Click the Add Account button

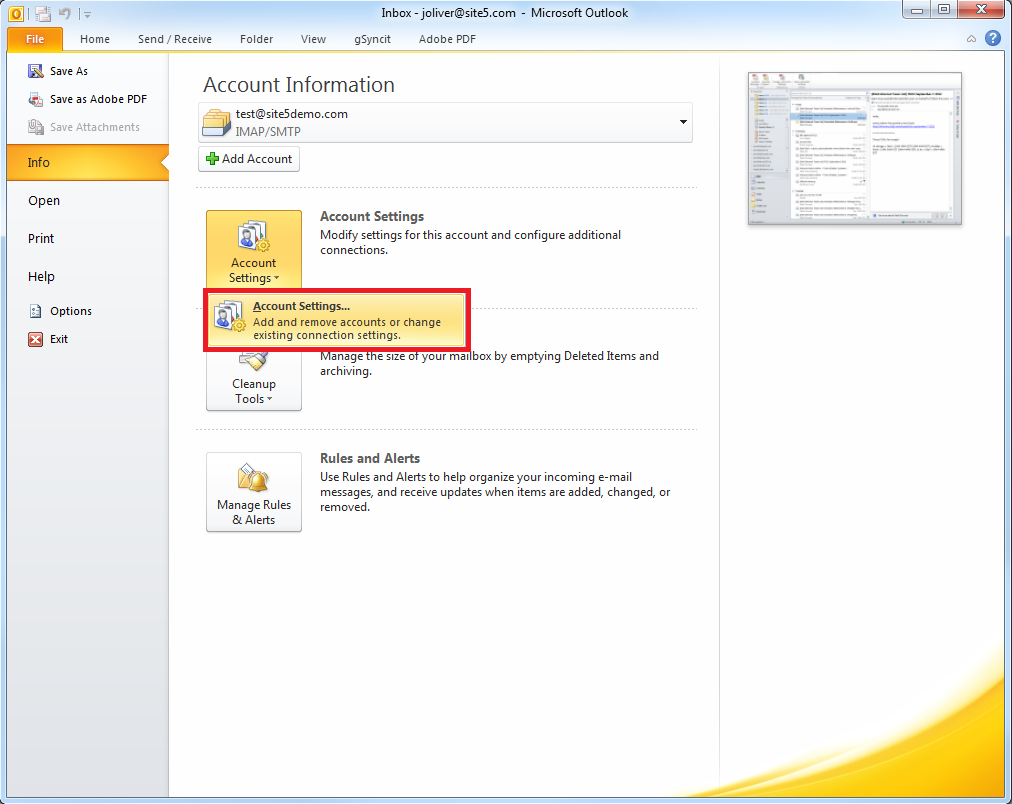pos(249,159)
